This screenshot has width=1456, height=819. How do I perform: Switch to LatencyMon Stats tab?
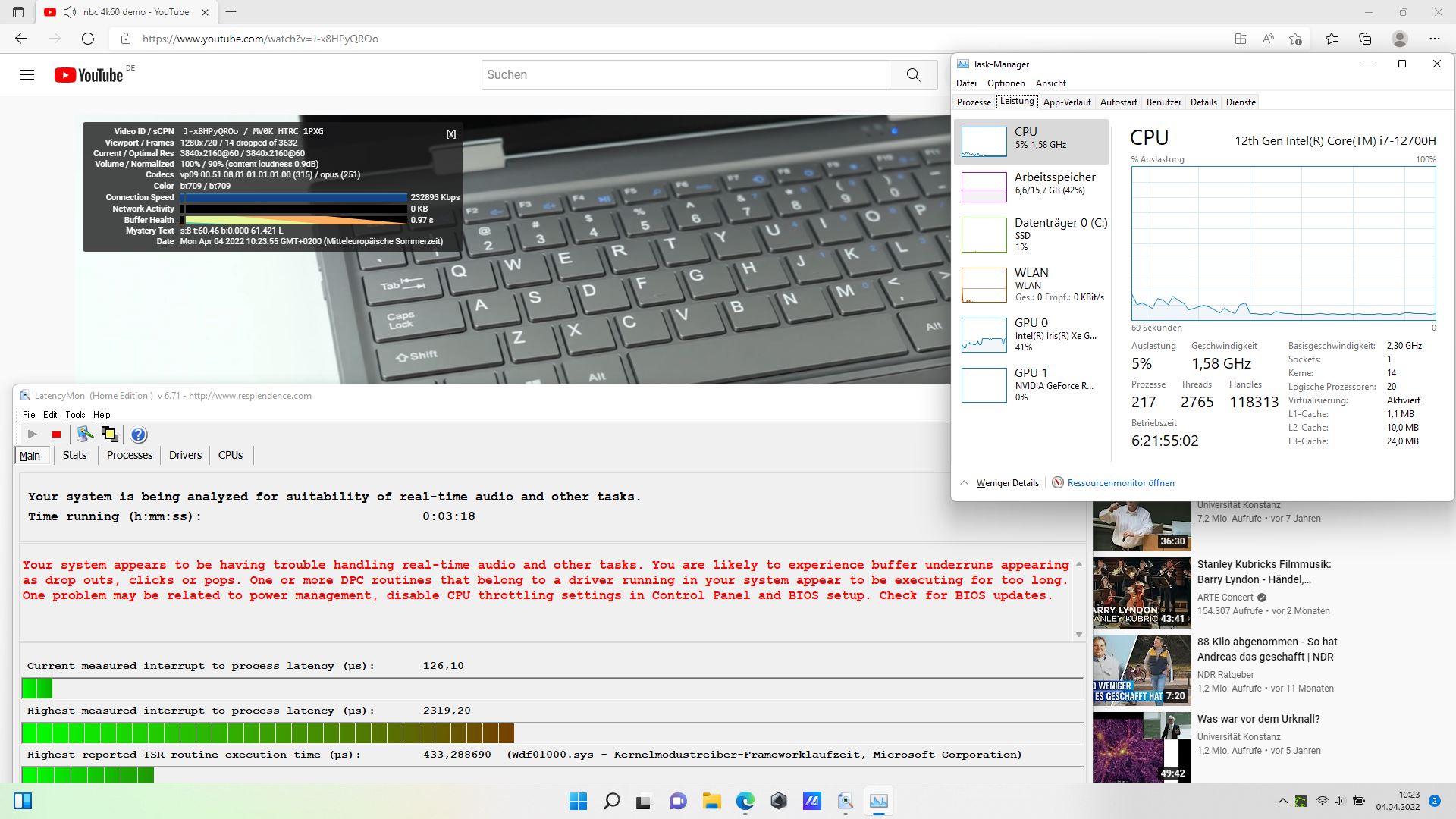(74, 455)
